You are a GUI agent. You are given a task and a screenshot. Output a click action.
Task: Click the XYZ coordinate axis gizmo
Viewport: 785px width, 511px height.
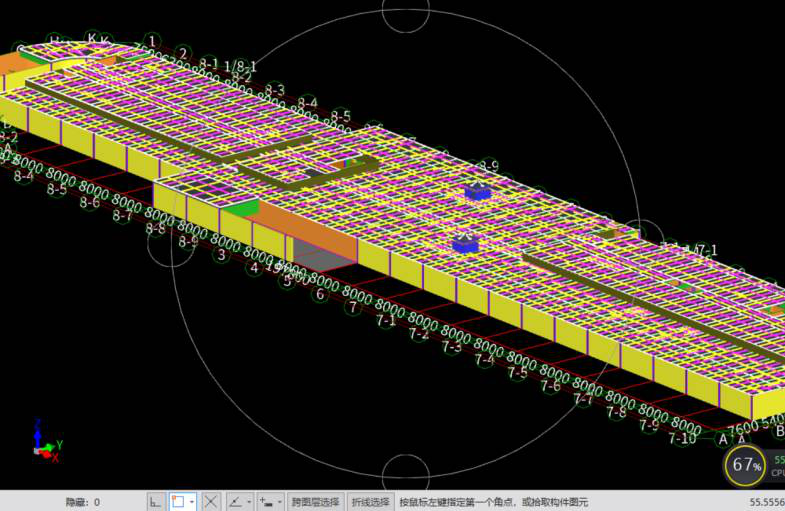[x=44, y=441]
